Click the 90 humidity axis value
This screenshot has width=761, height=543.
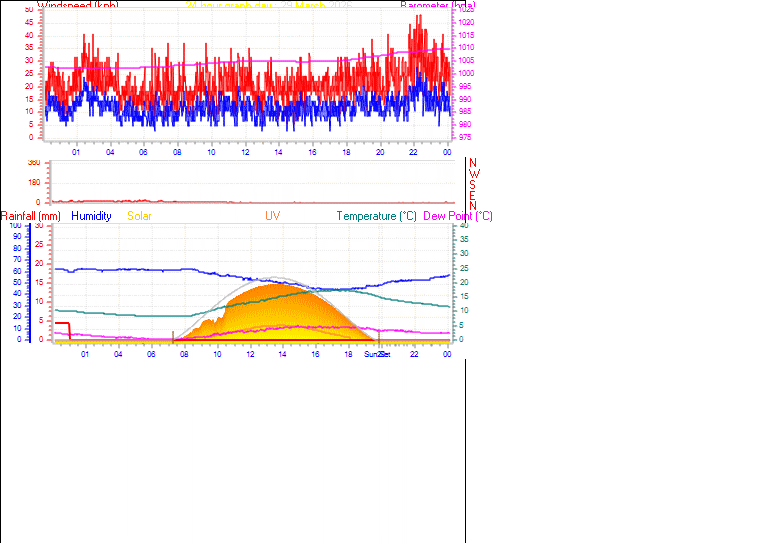click(17, 236)
